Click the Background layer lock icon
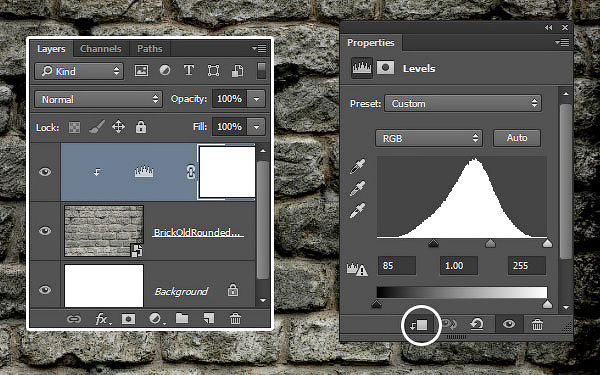The width and height of the screenshot is (600, 375). 233,290
